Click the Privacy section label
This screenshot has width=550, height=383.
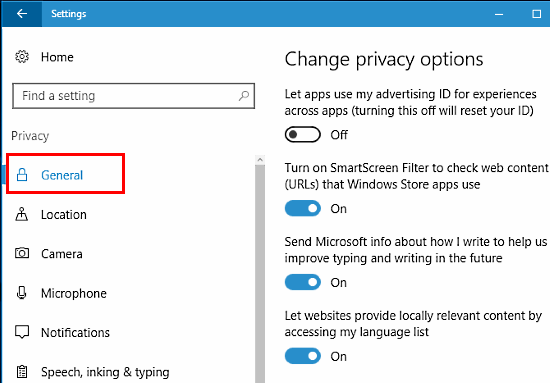pyautogui.click(x=30, y=136)
